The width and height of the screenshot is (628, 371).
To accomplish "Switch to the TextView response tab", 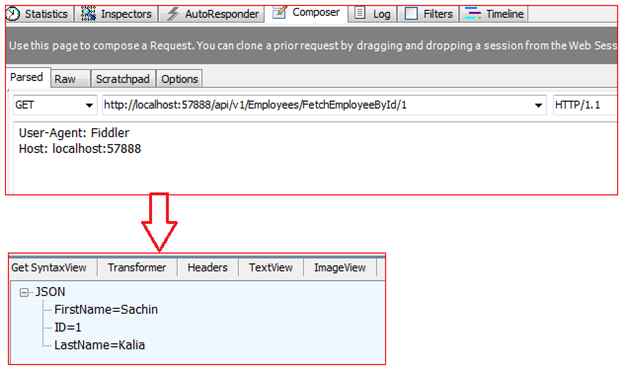I will click(x=271, y=268).
